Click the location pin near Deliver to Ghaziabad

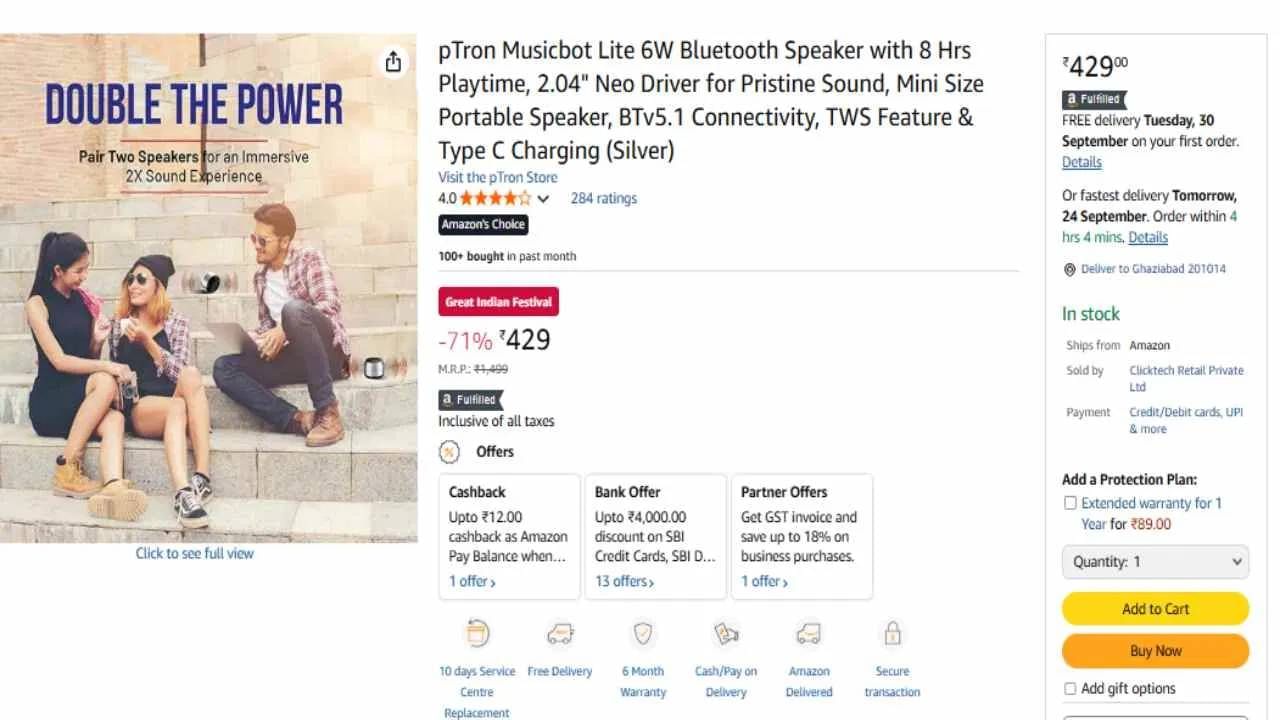click(1068, 268)
